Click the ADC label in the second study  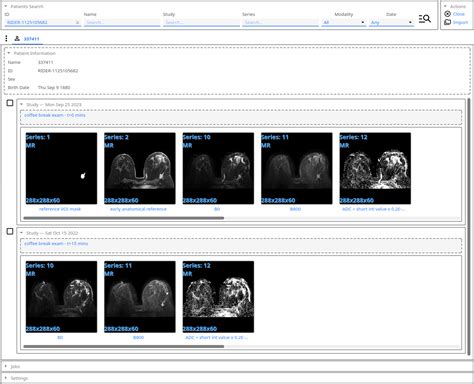click(x=217, y=337)
